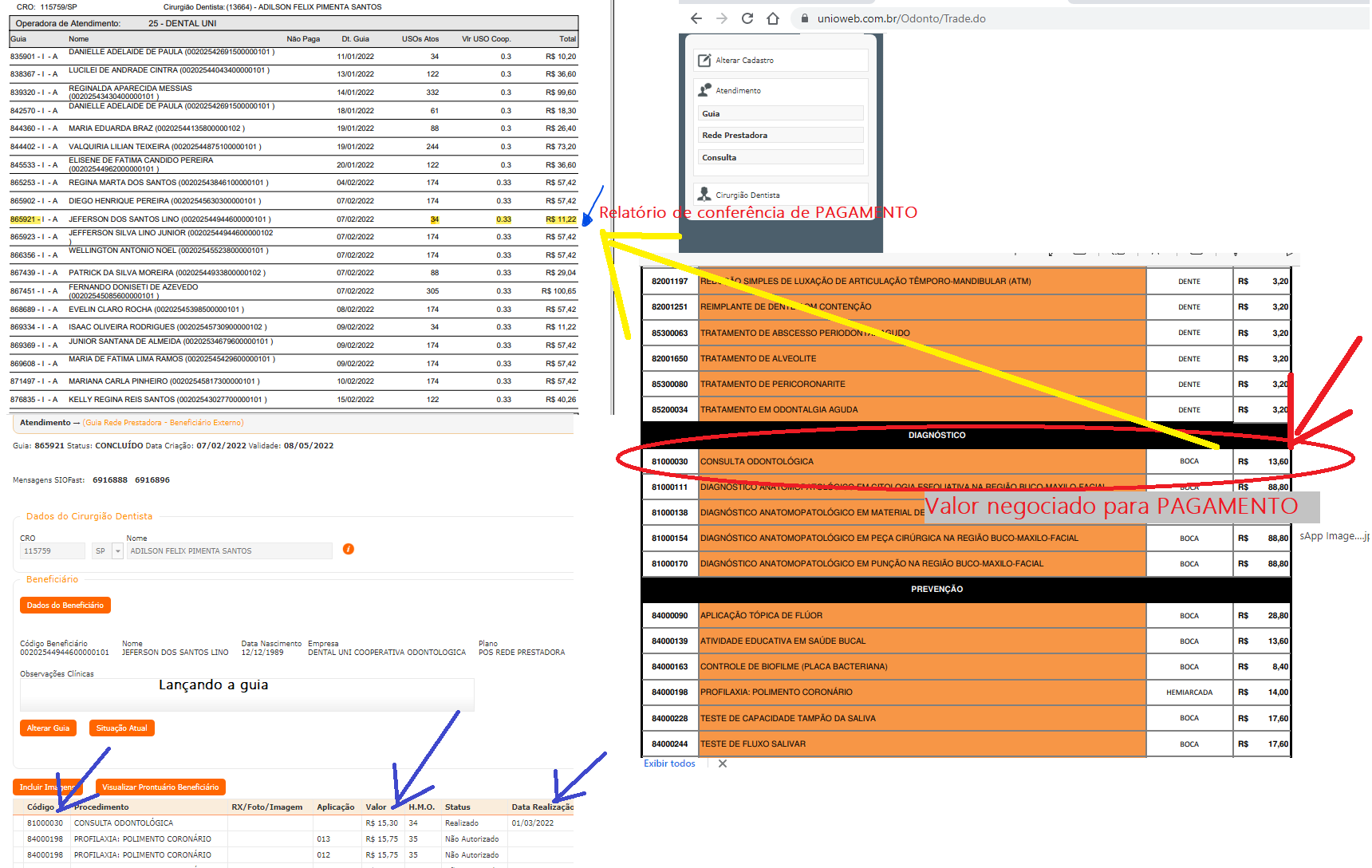Click the Observações Clínicas text area
The height and width of the screenshot is (868, 1372).
[x=247, y=695]
